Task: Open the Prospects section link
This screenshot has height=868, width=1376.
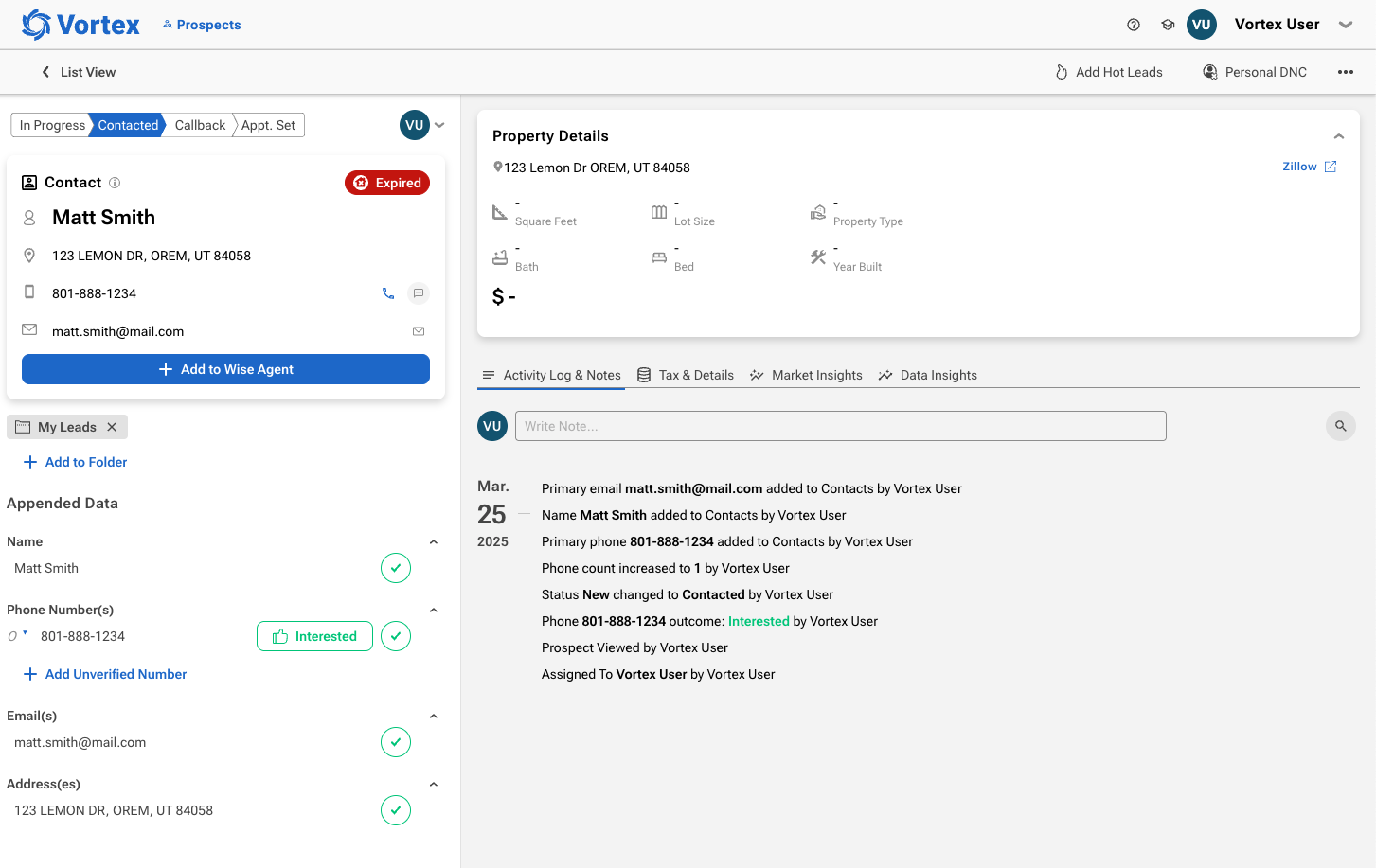Action: pyautogui.click(x=202, y=25)
